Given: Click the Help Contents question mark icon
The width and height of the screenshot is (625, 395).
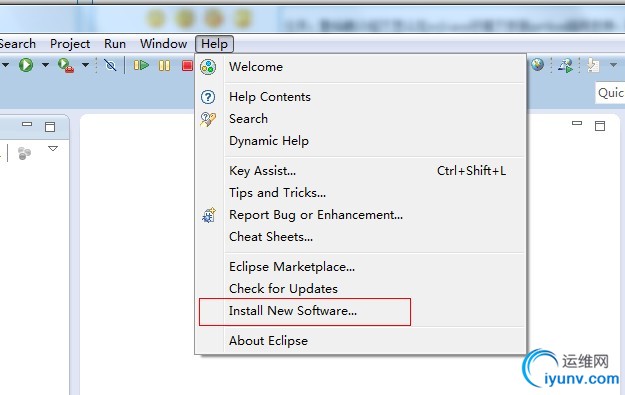Looking at the screenshot, I should coord(208,97).
